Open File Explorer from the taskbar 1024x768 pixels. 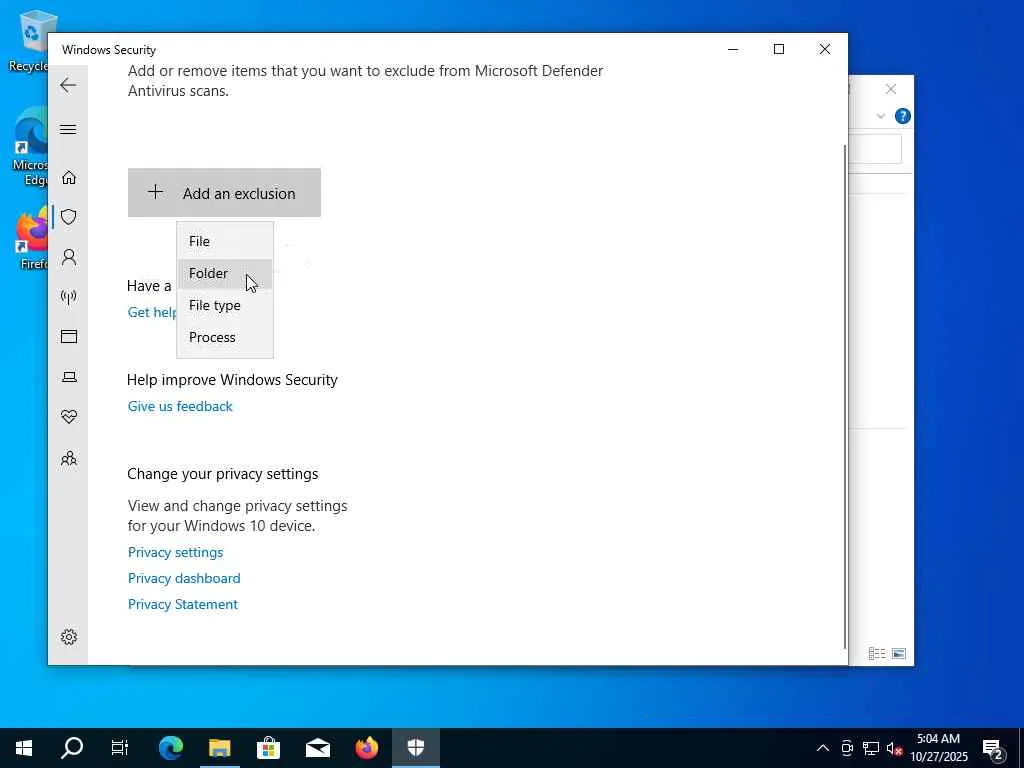click(x=220, y=748)
